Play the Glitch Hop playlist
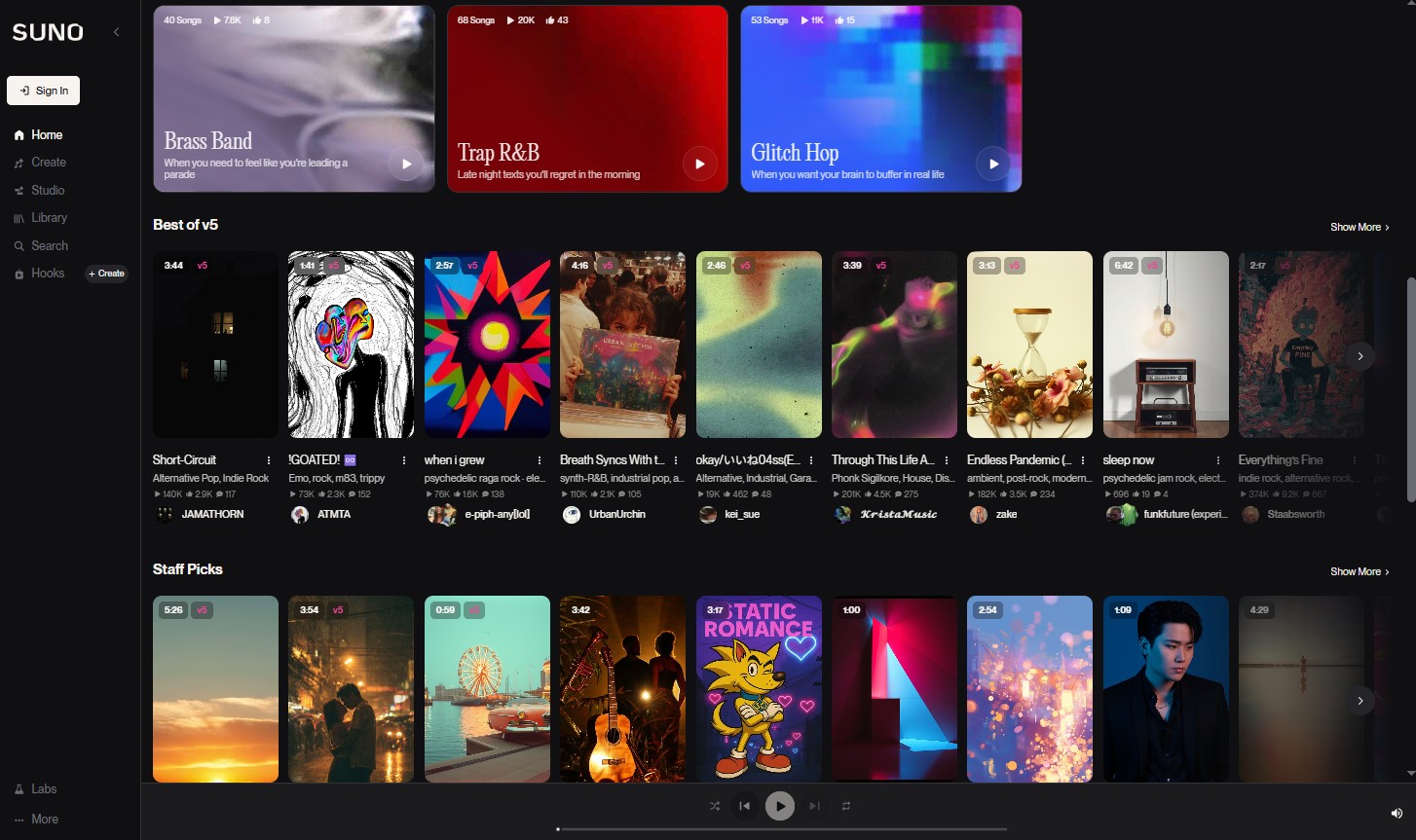This screenshot has width=1416, height=840. [992, 164]
